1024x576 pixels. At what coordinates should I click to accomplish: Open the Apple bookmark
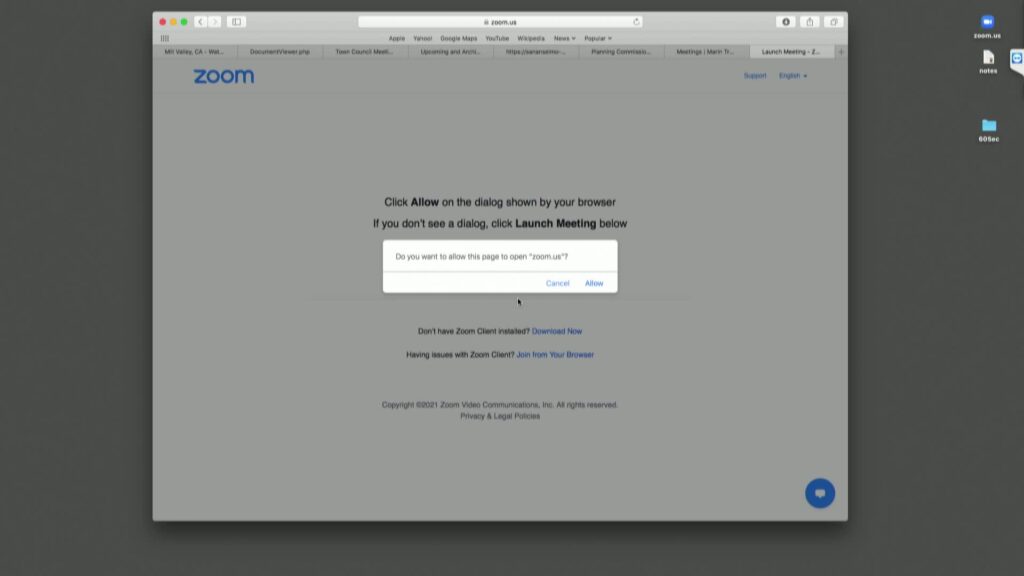(396, 39)
